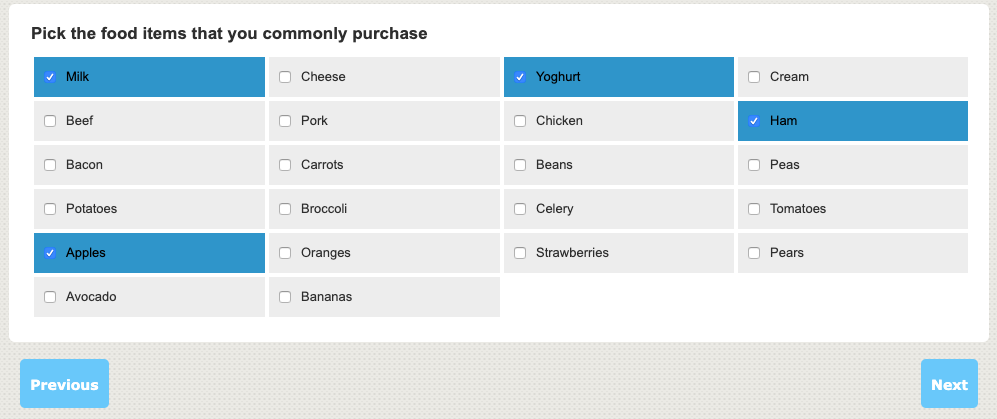Tick the Chicken checkbox

click(x=520, y=121)
